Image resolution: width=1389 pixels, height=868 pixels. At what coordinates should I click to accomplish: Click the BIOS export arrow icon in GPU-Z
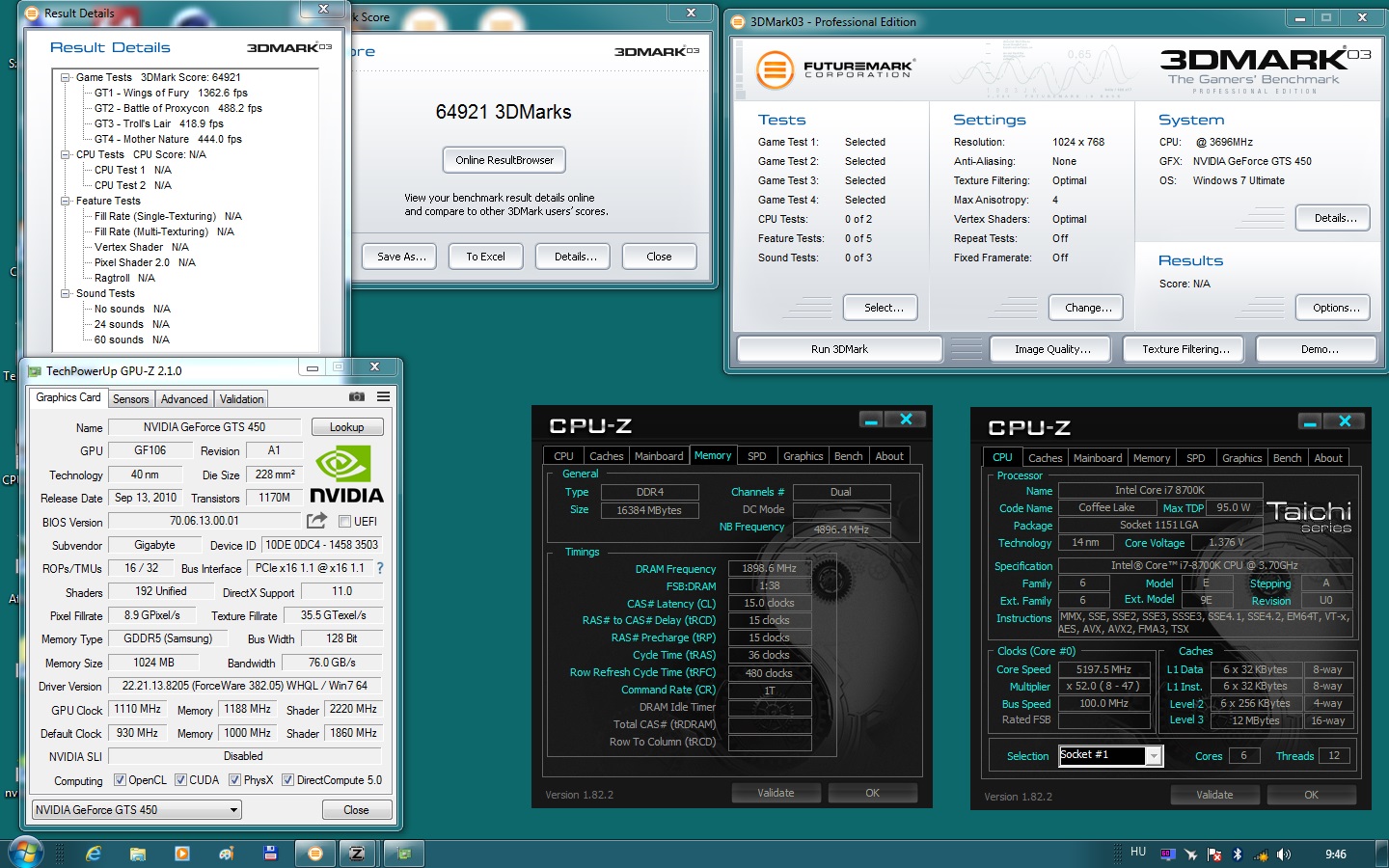pyautogui.click(x=316, y=521)
